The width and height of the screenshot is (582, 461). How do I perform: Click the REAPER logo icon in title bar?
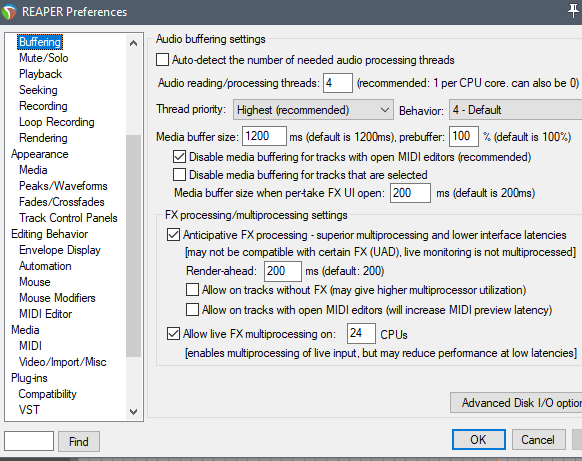coord(8,12)
